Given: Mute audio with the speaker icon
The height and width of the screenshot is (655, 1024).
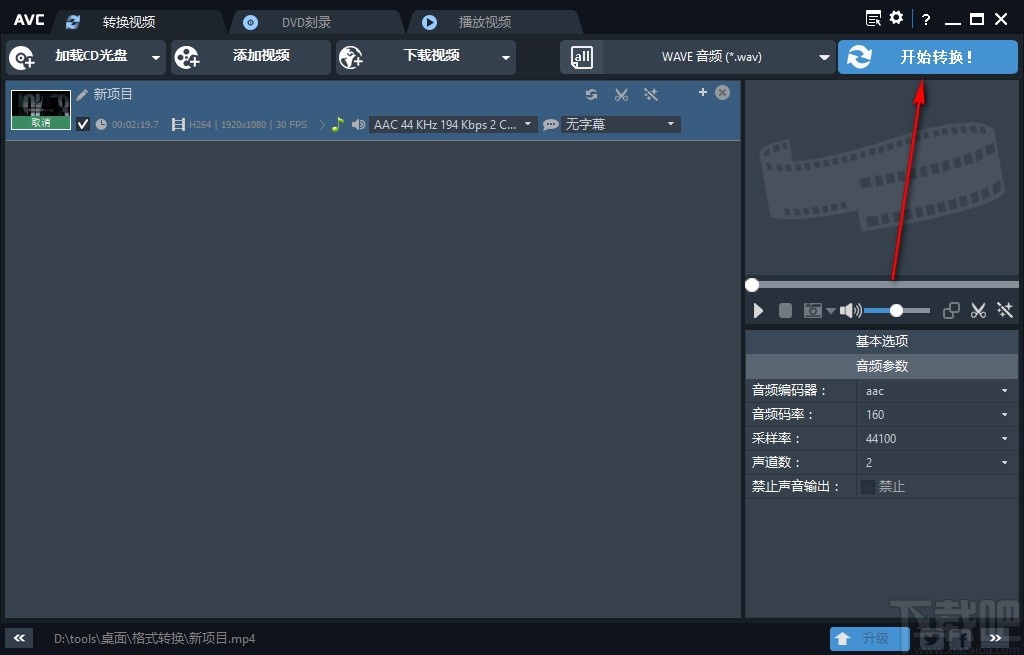Looking at the screenshot, I should pyautogui.click(x=848, y=311).
